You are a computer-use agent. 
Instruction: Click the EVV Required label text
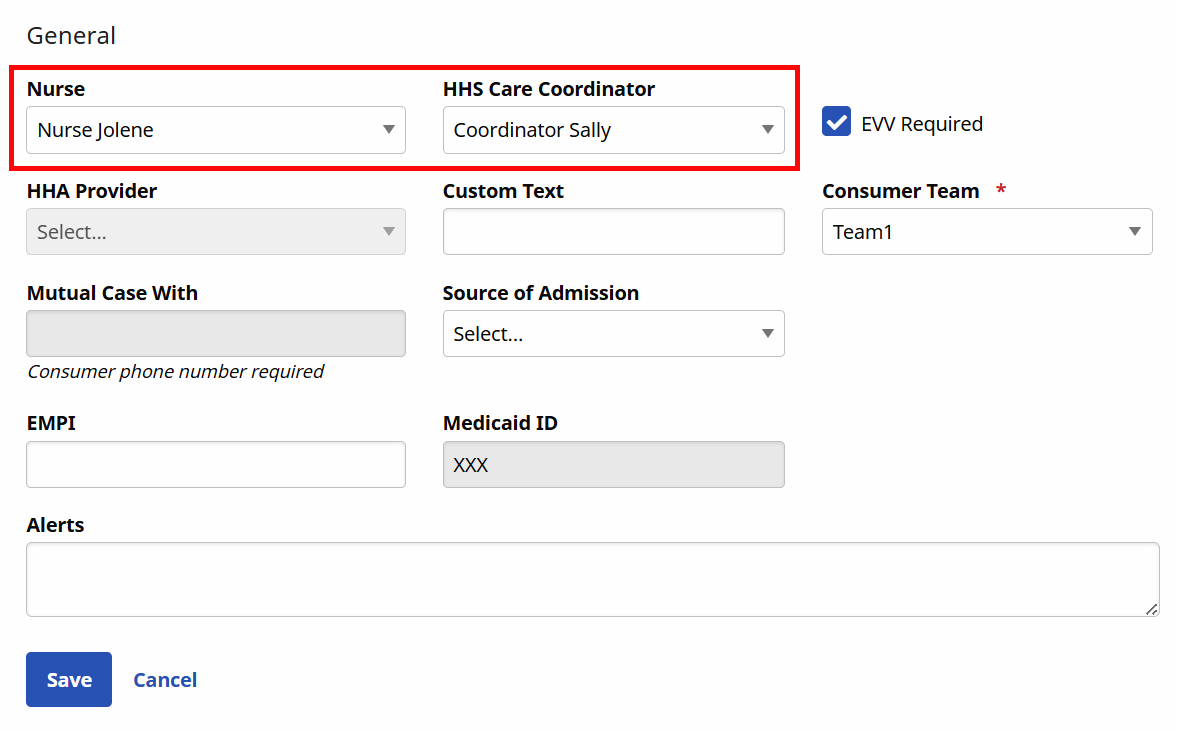pyautogui.click(x=921, y=124)
